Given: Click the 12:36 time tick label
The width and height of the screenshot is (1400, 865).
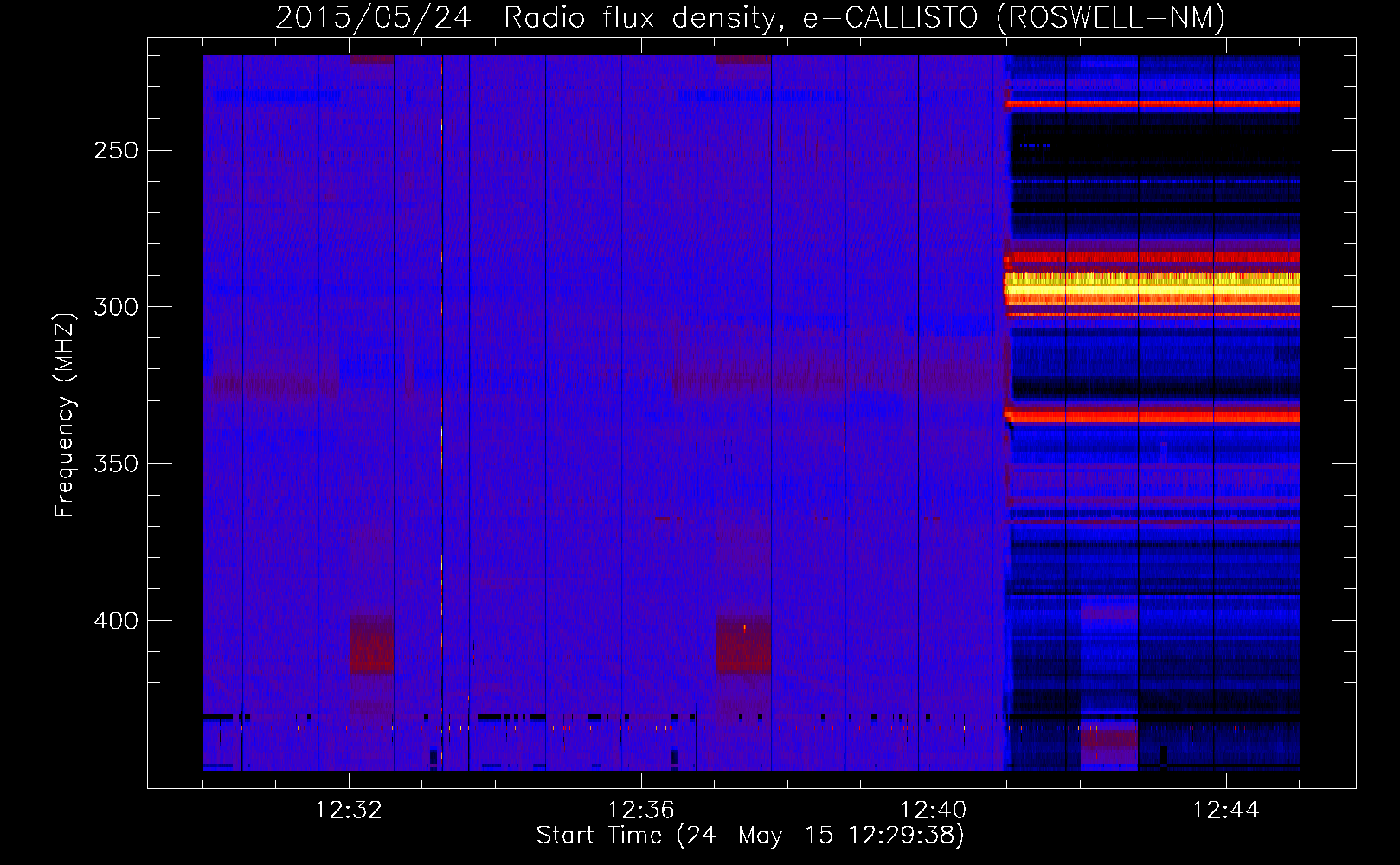Looking at the screenshot, I should tap(641, 811).
